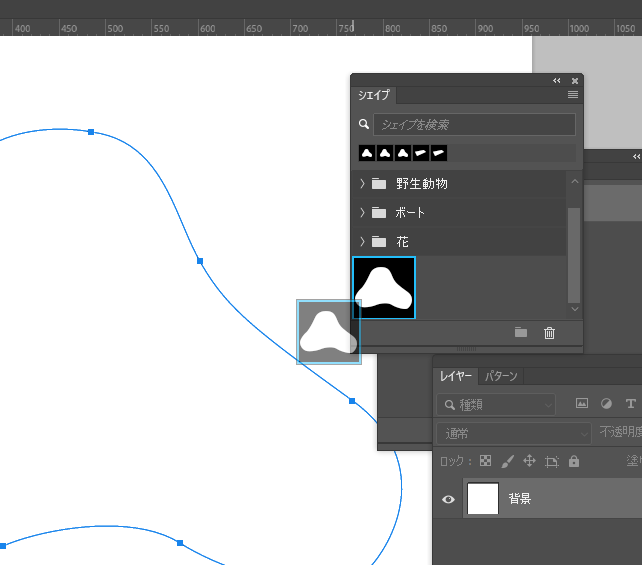Screen dimensions: 642x565
Task: Expand the 花 shape folder
Action: click(x=362, y=242)
